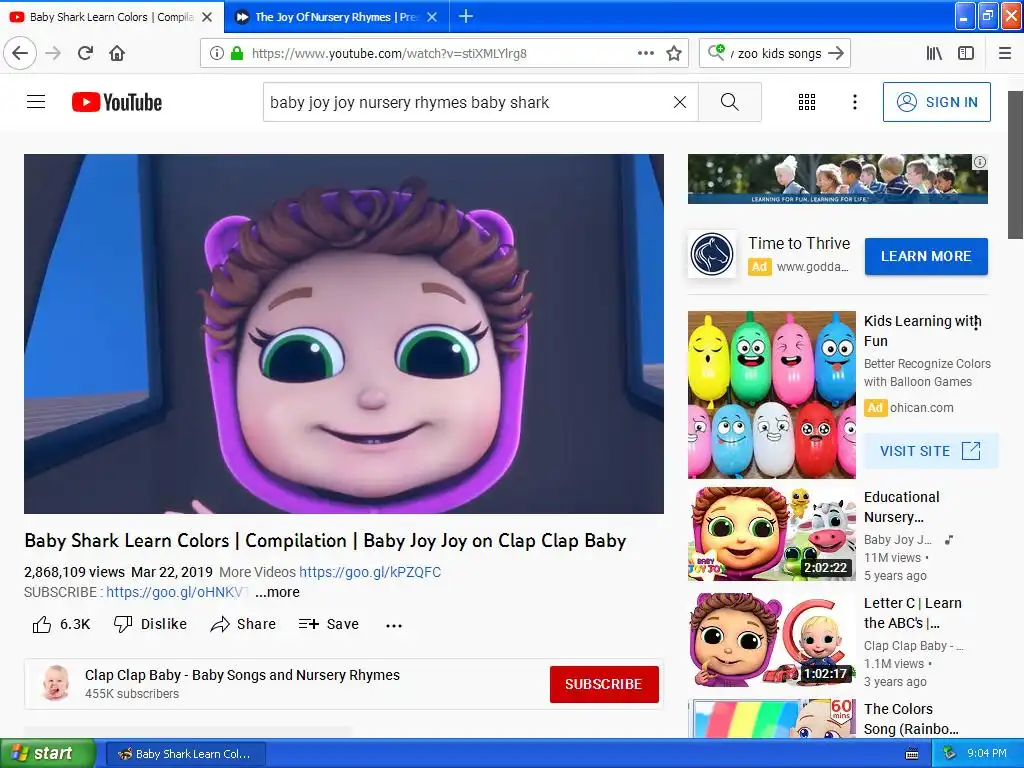Open the Windows start menu

click(x=48, y=753)
